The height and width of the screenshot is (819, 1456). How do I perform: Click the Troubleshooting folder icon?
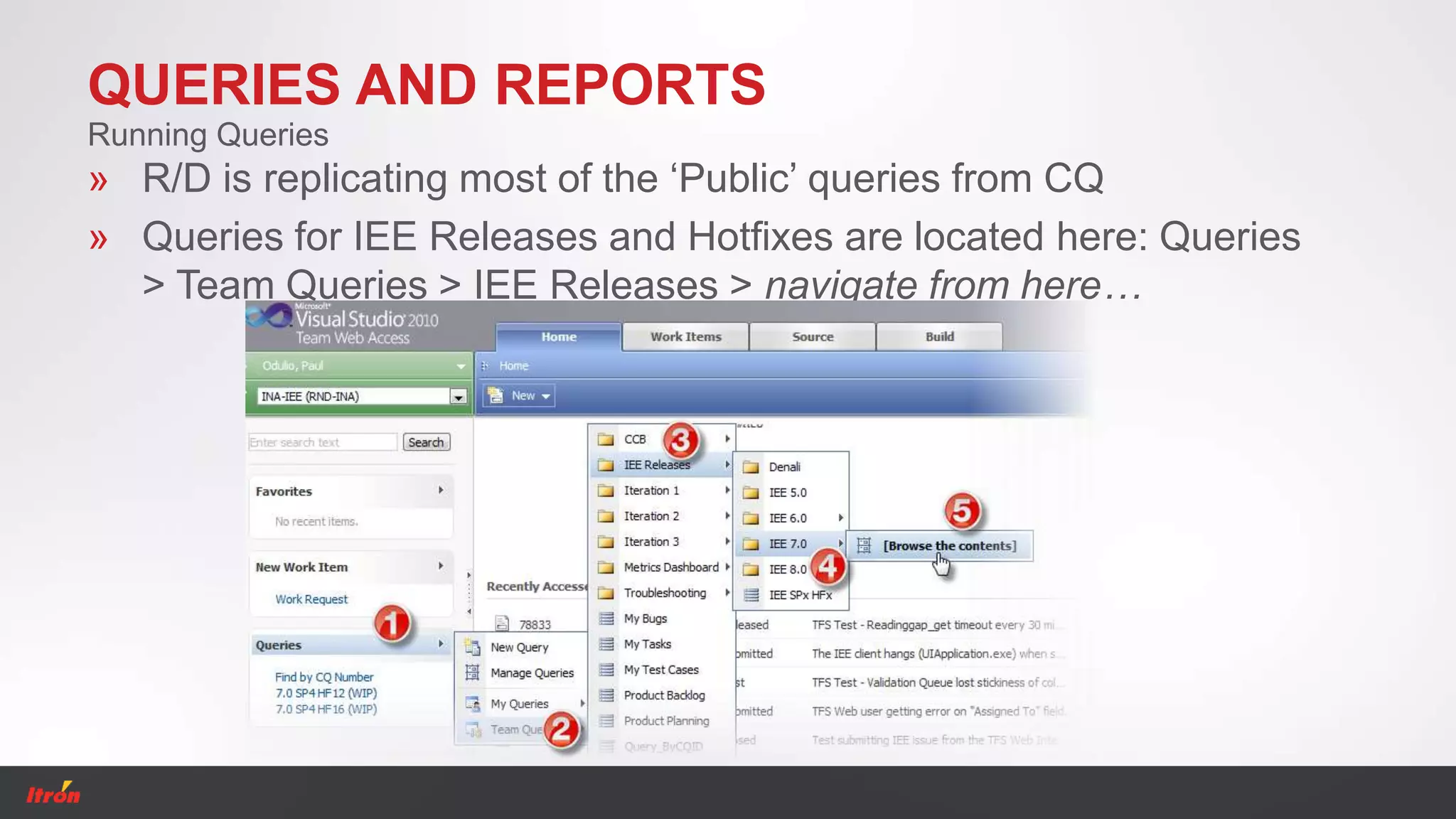click(606, 593)
